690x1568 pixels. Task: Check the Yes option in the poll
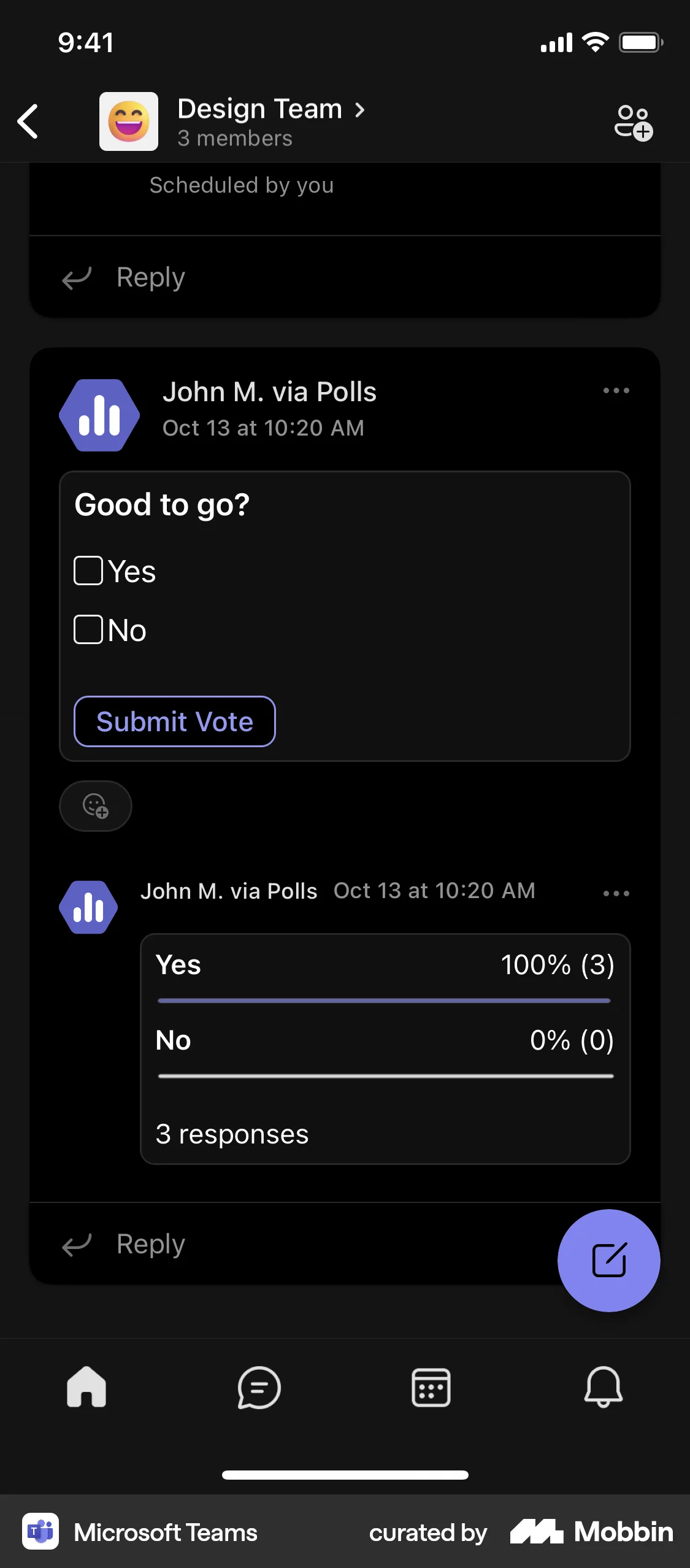(x=88, y=571)
